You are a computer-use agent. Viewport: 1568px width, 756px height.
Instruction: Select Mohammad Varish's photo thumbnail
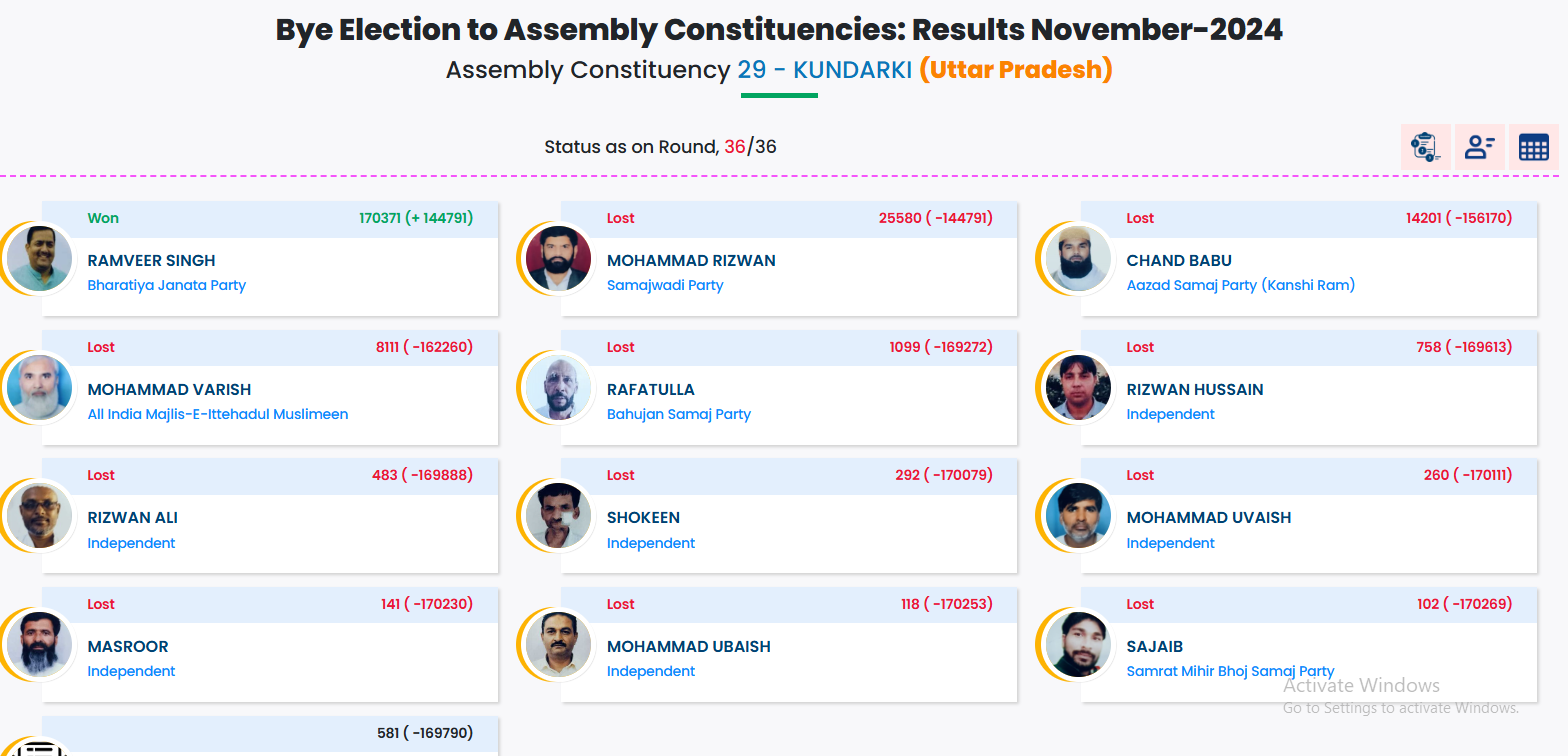pos(39,387)
